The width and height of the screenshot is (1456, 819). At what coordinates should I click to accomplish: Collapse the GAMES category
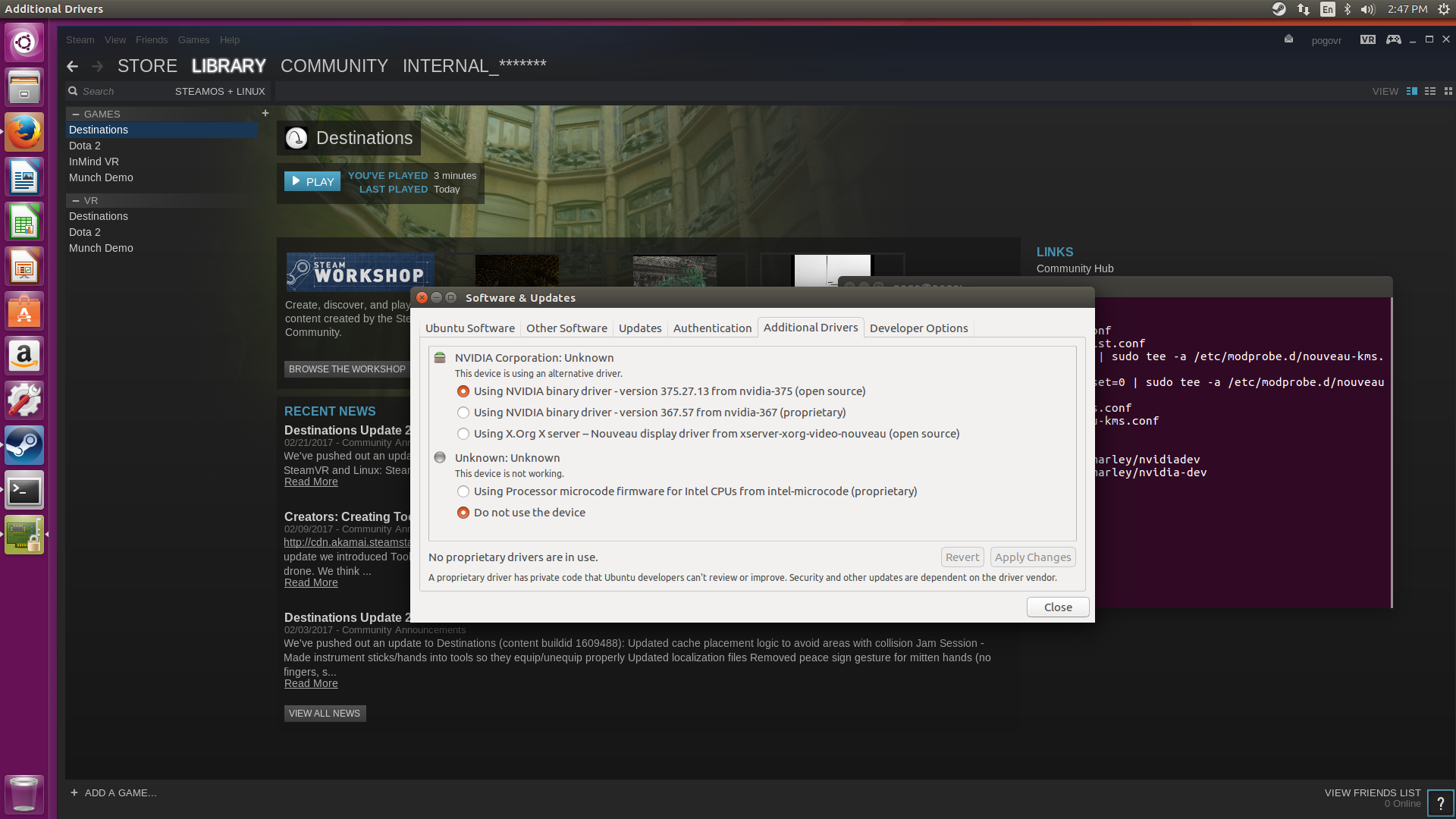click(x=76, y=114)
